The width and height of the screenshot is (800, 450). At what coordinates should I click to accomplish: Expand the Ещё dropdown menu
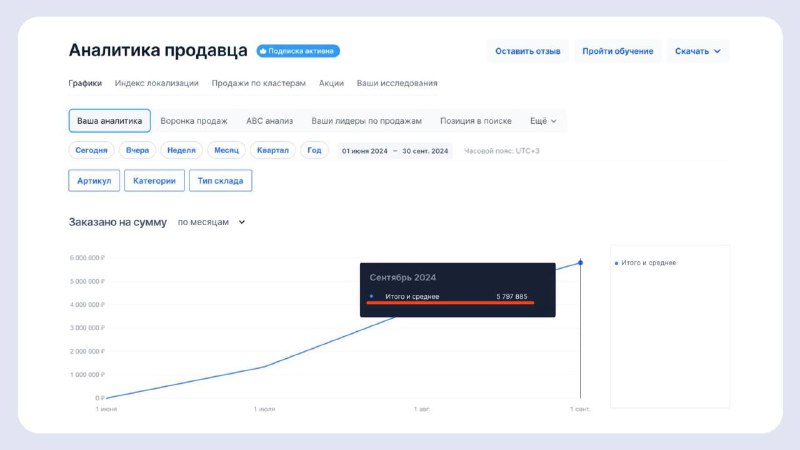click(x=543, y=121)
